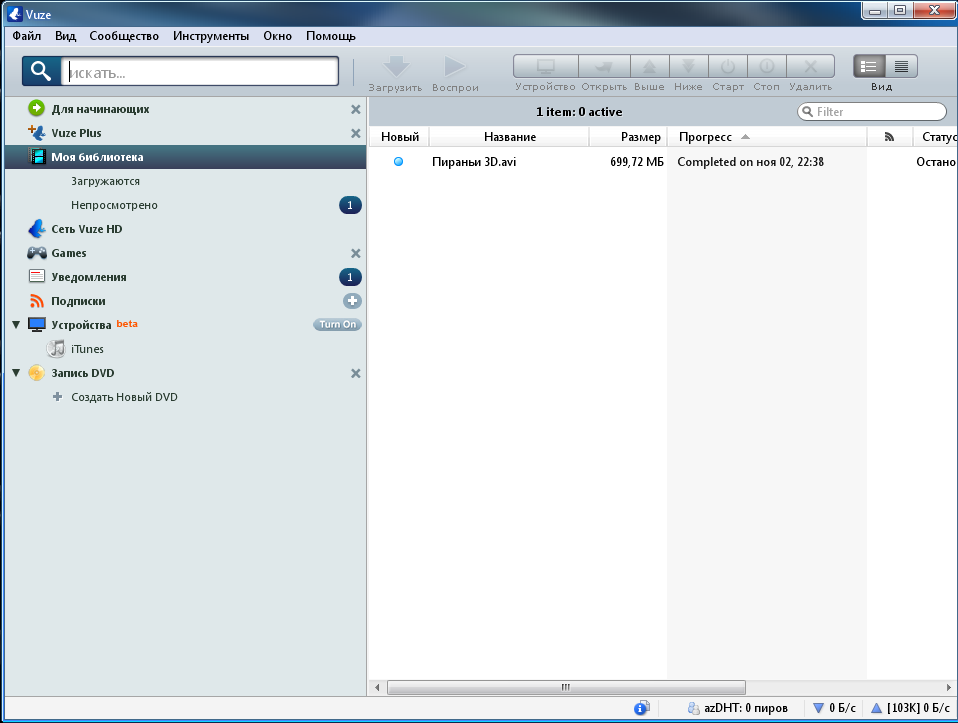Click Turn On for Устройства

point(337,325)
